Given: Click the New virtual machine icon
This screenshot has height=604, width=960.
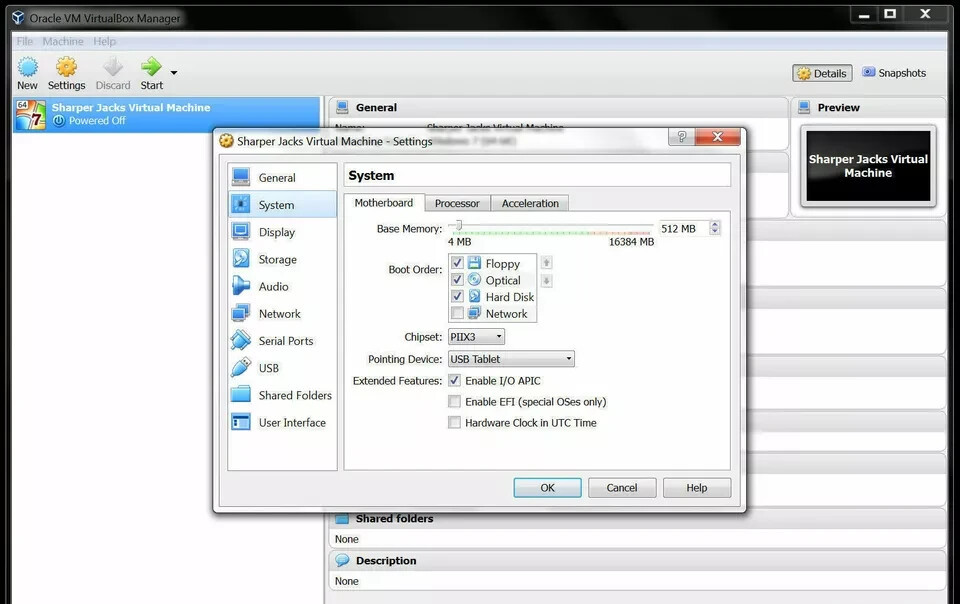Looking at the screenshot, I should coord(27,67).
